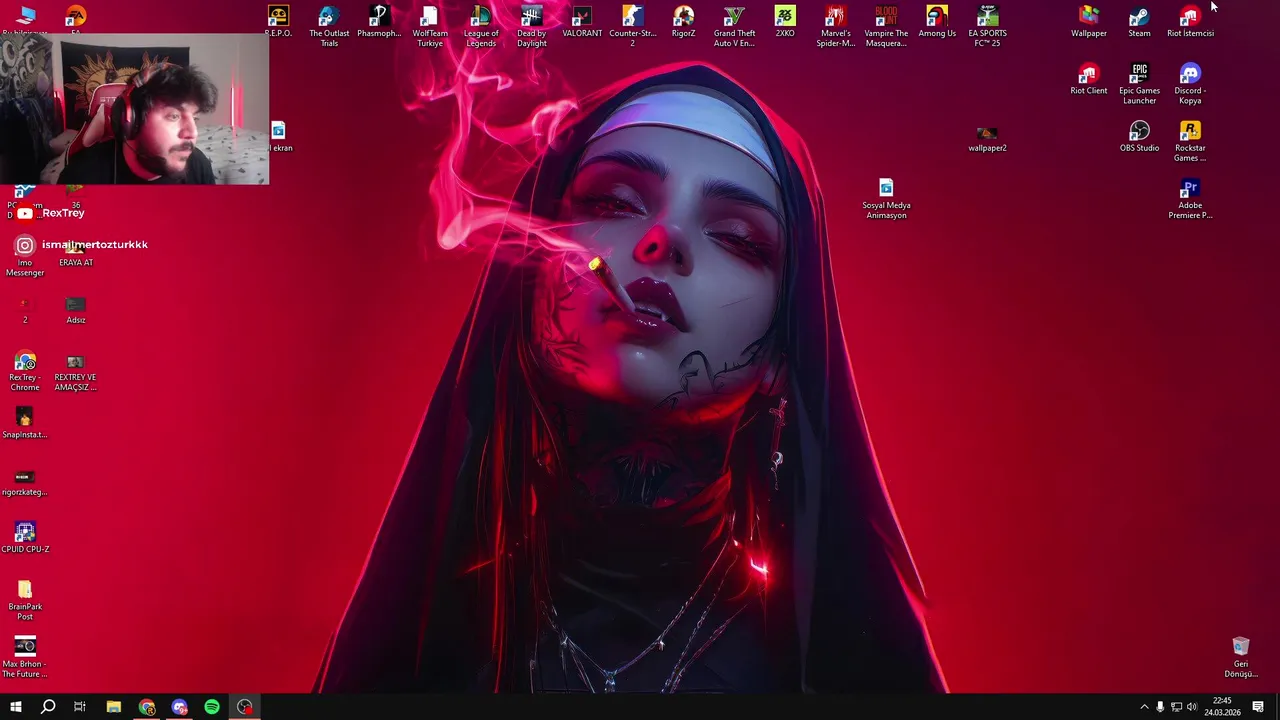Switch to OBS Studio on the taskbar
Image resolution: width=1280 pixels, height=720 pixels.
pyautogui.click(x=245, y=707)
